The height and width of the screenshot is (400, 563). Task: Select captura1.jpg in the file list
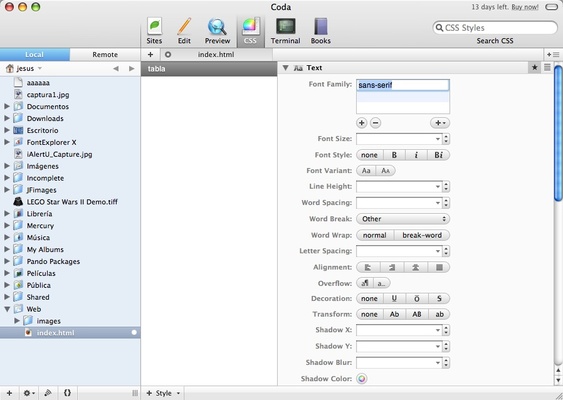[x=48, y=95]
